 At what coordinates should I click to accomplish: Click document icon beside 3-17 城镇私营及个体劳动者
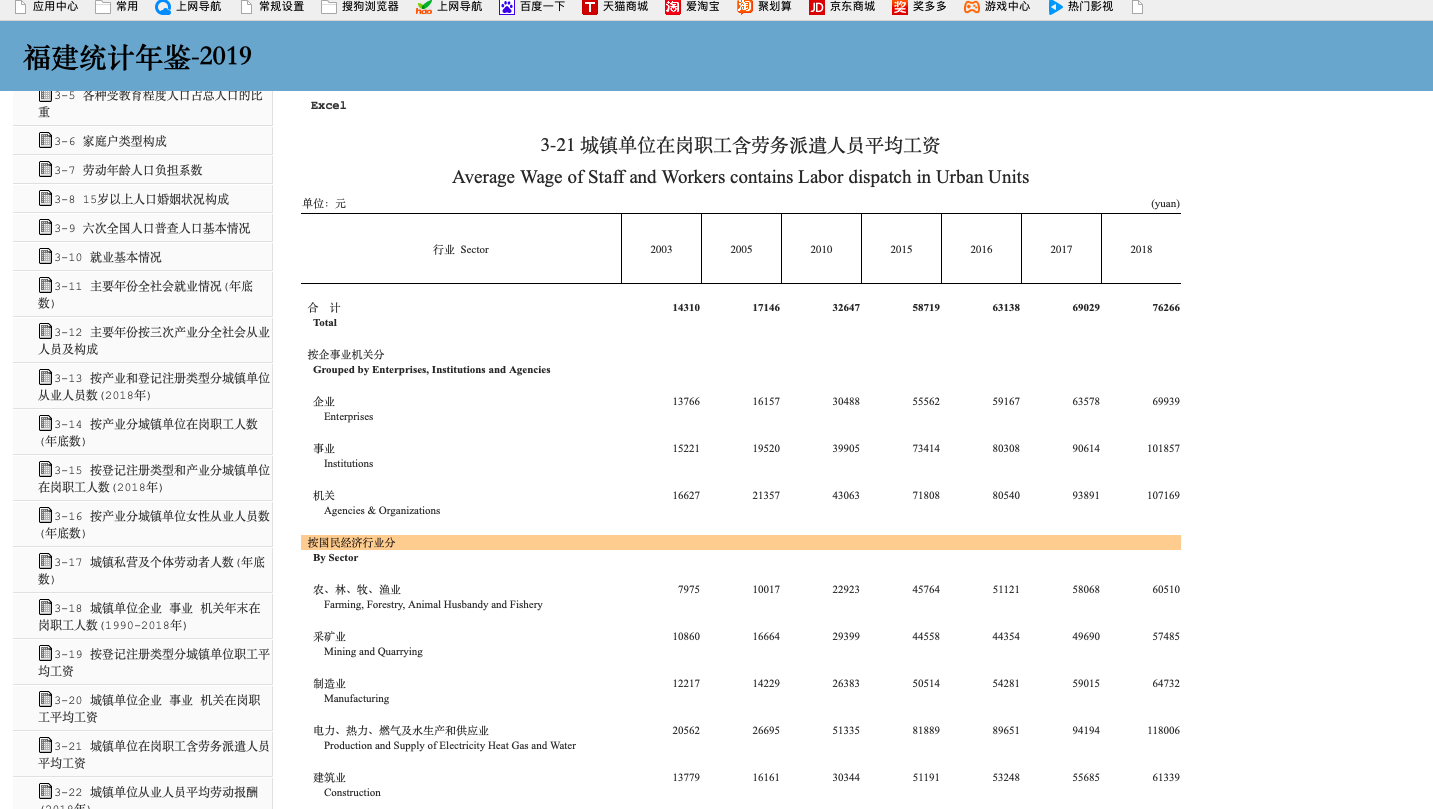coord(45,561)
